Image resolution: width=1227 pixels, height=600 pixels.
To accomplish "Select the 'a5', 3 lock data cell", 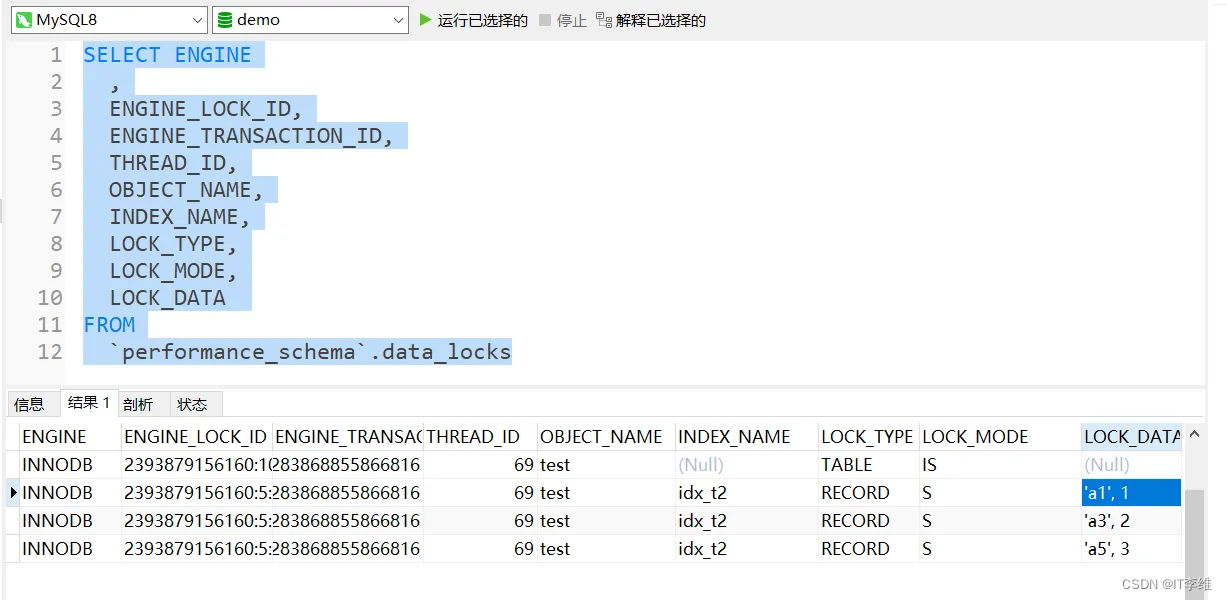I will pyautogui.click(x=1132, y=549).
